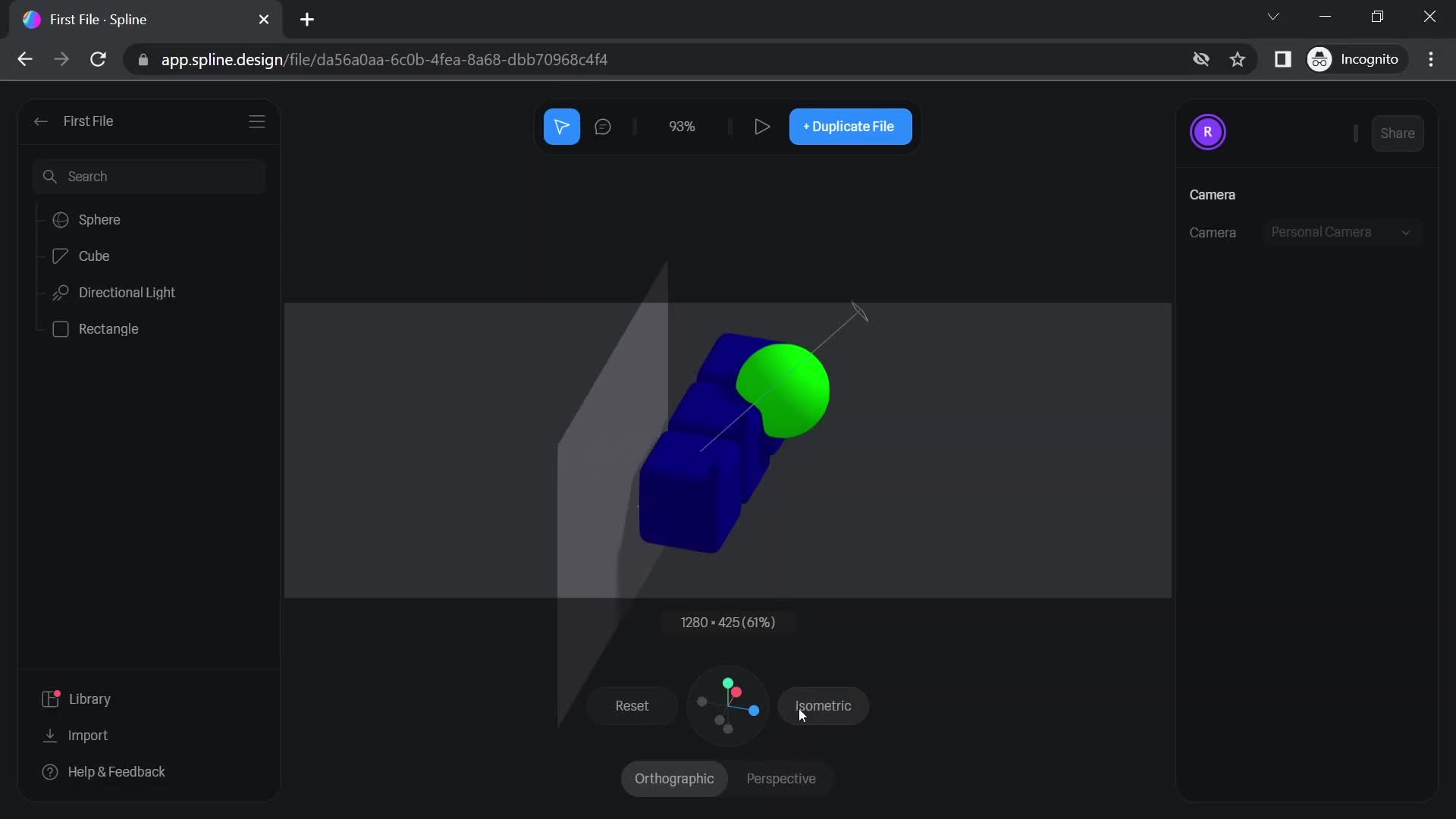Click the Cube layer icon
This screenshot has width=1456, height=819.
pos(61,256)
